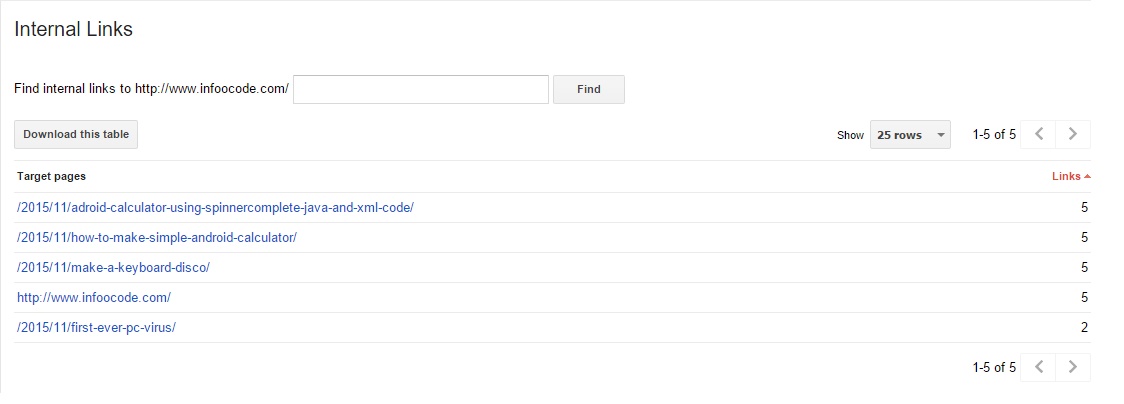Open the adroid-calculator-using-spinner link
Image resolution: width=1124 pixels, height=404 pixels.
tap(215, 208)
